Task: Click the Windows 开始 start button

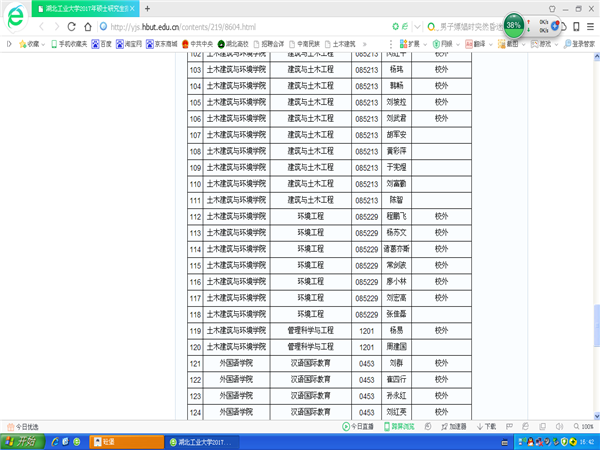Action: pyautogui.click(x=20, y=441)
